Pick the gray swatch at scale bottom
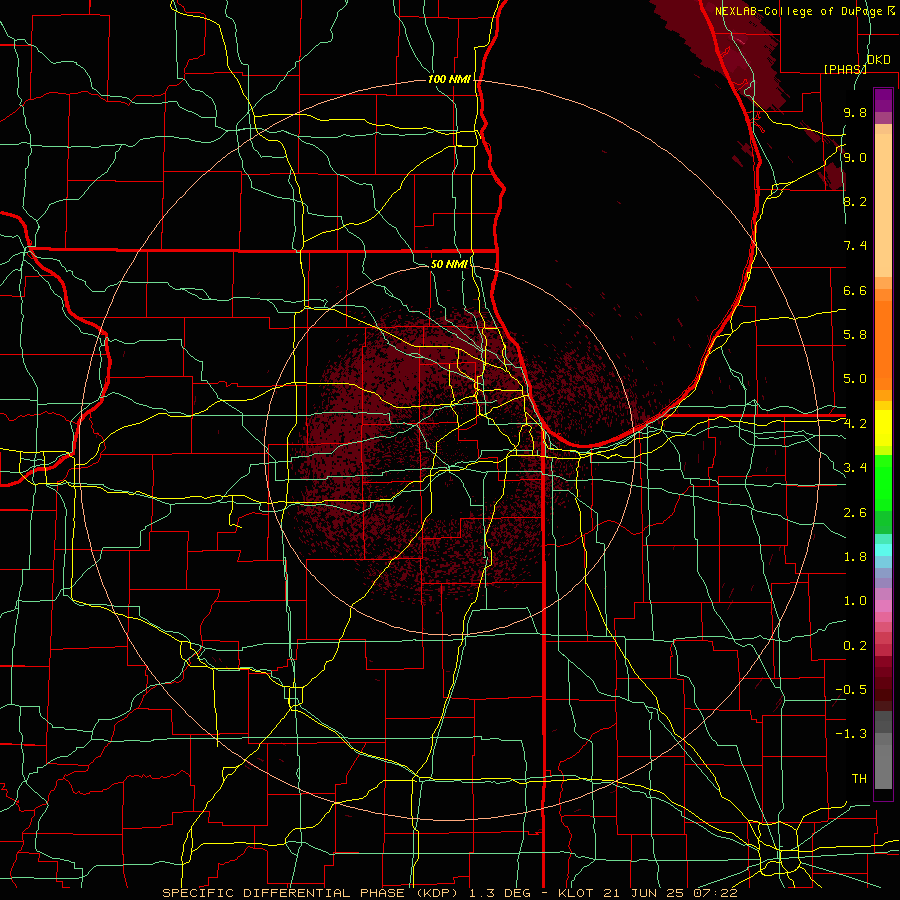The height and width of the screenshot is (900, 900). pyautogui.click(x=883, y=769)
